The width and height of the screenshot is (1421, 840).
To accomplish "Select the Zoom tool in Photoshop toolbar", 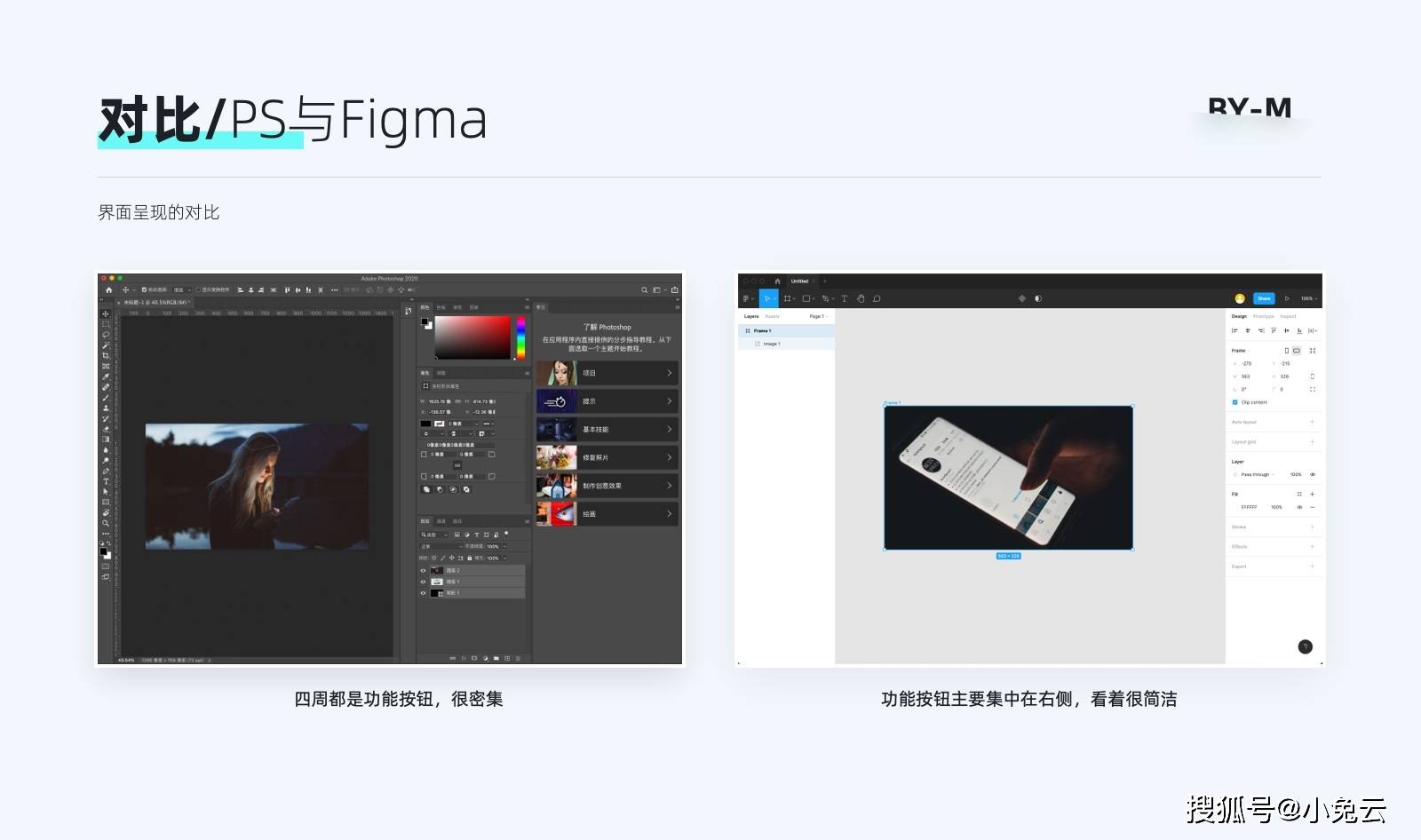I will (x=106, y=523).
